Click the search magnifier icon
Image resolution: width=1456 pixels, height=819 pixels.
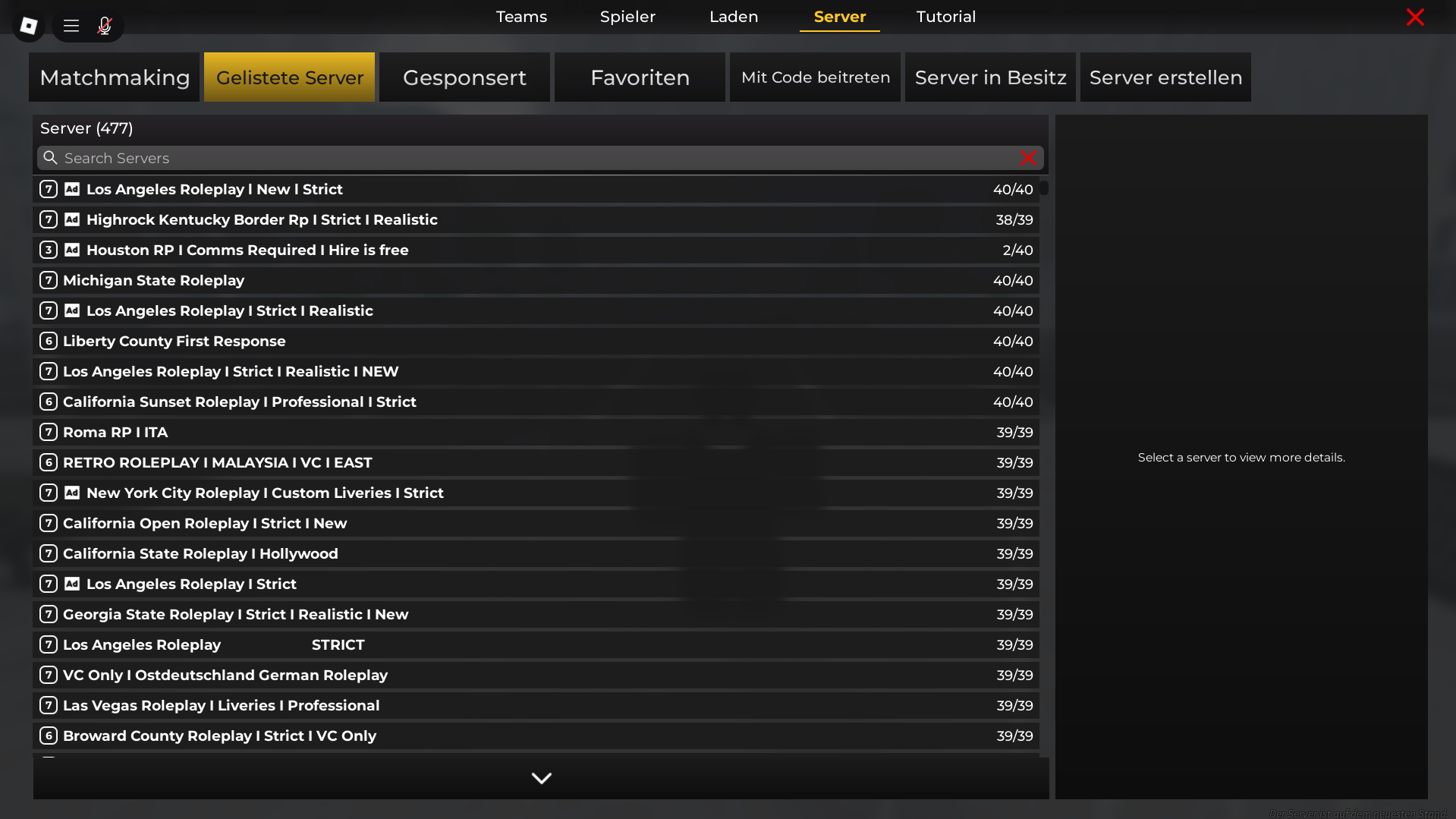(50, 158)
